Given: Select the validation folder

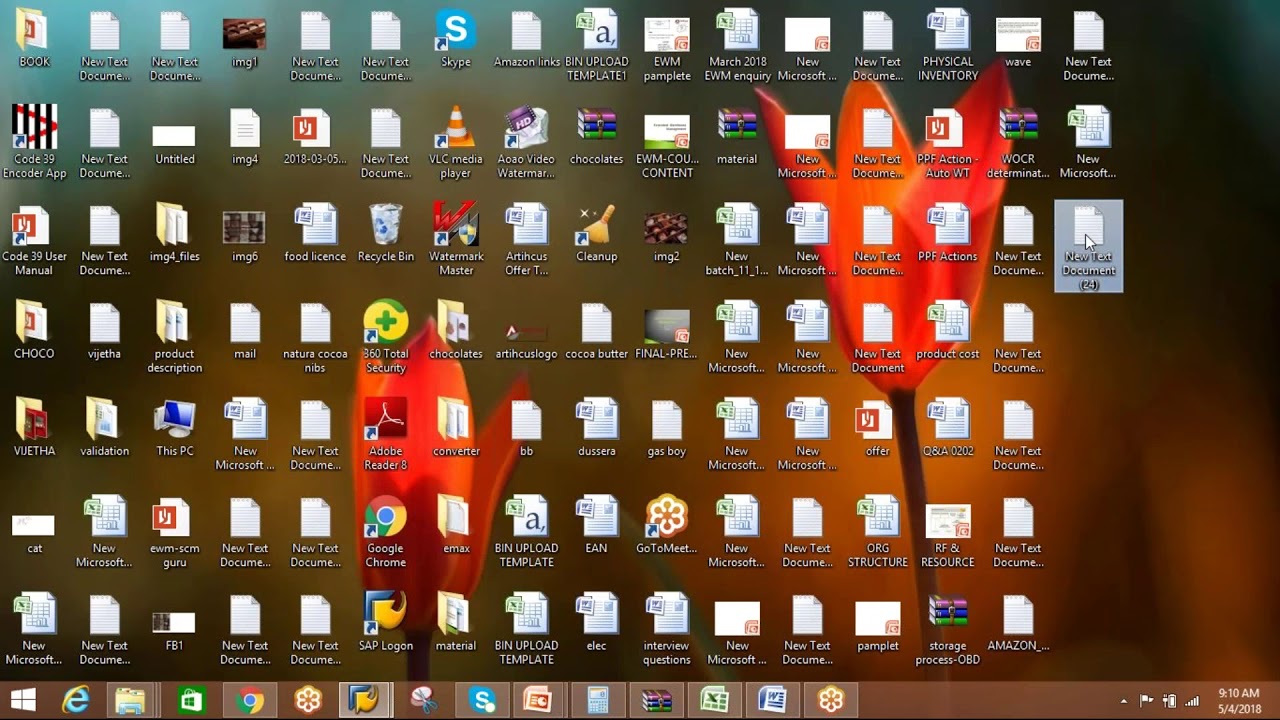Looking at the screenshot, I should click(104, 427).
